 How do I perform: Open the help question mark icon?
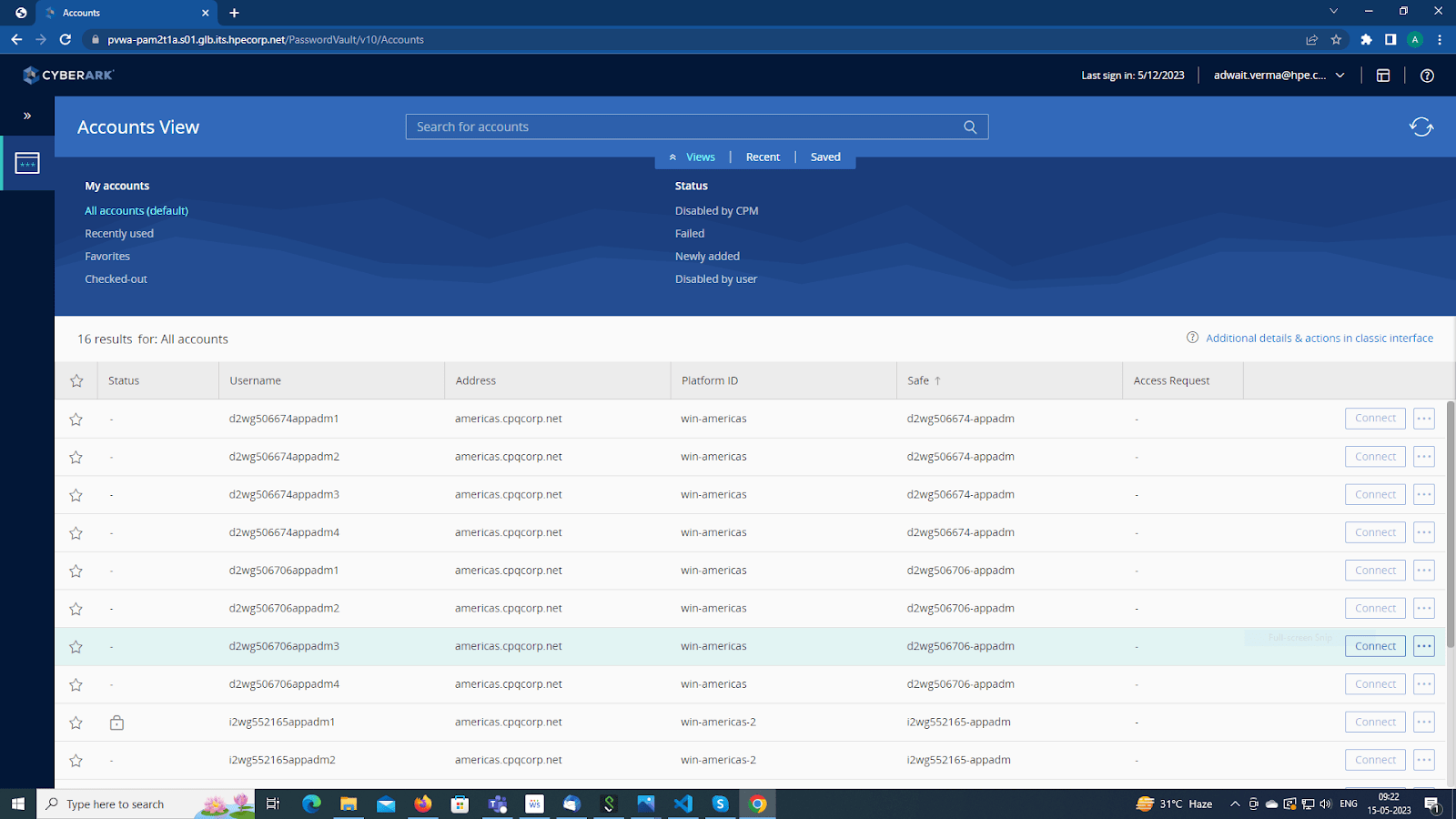(x=1427, y=76)
